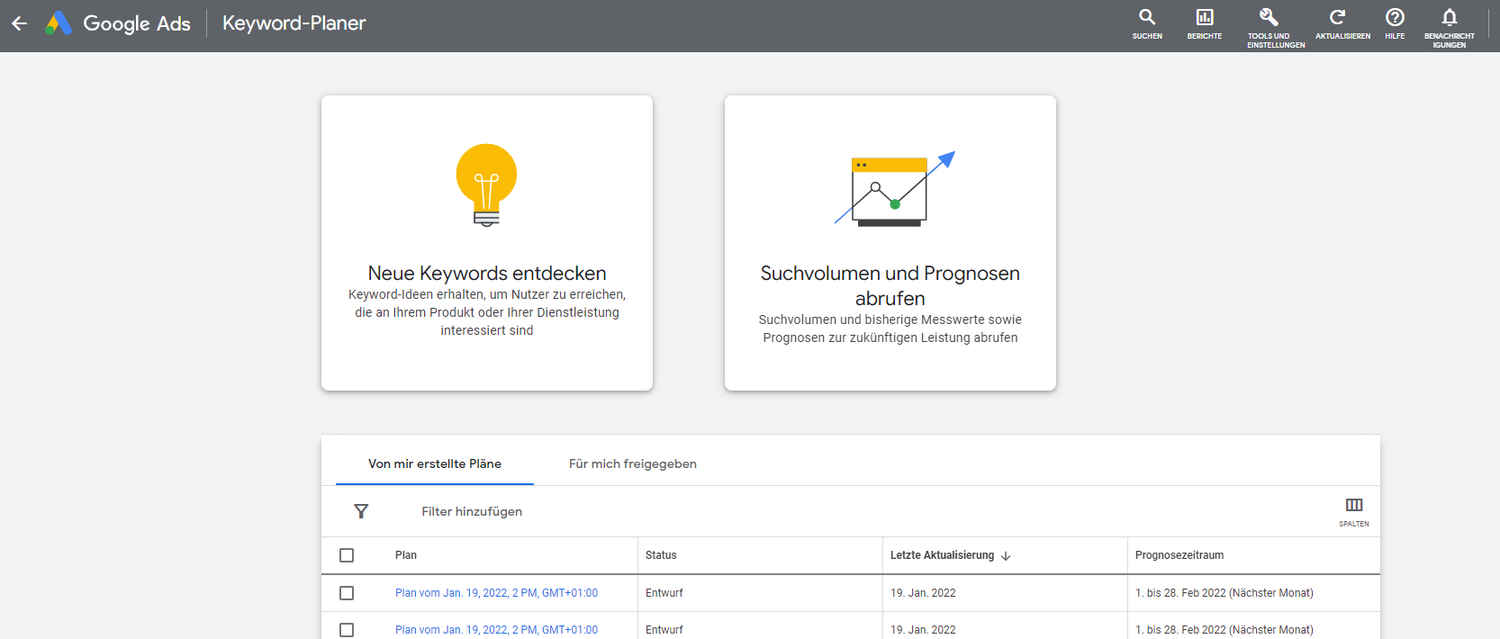Check the second plan row checkbox
Image resolution: width=1500 pixels, height=639 pixels.
347,630
